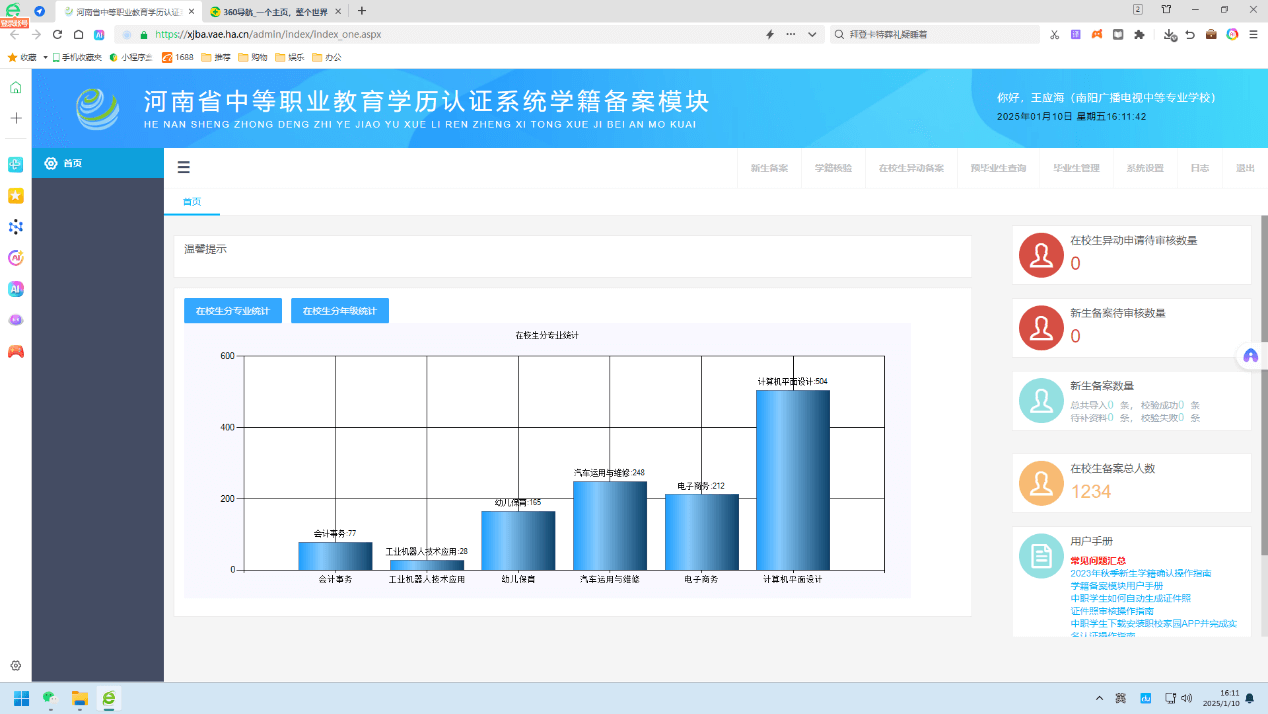Open the 学籍备案模块用户手册 link
This screenshot has height=714, width=1268.
pyautogui.click(x=1116, y=586)
